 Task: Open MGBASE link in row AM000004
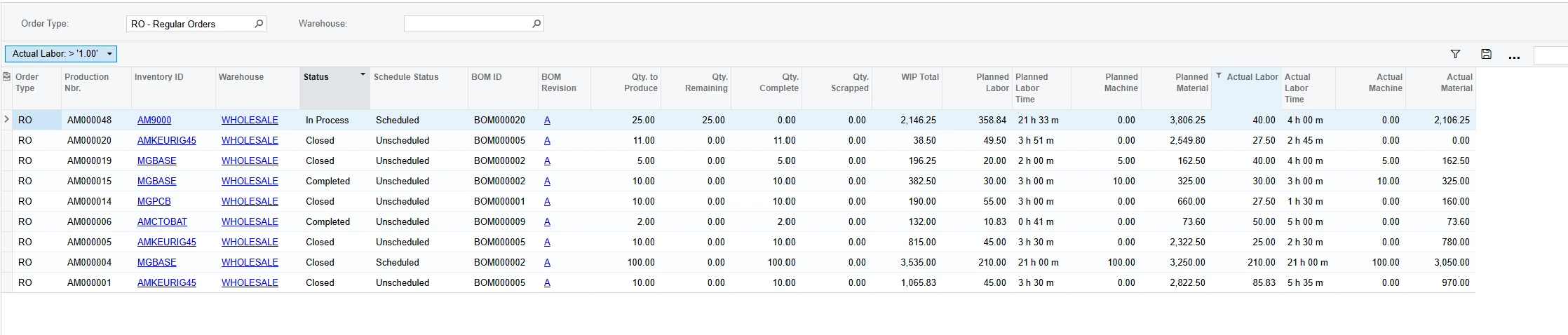click(x=157, y=262)
